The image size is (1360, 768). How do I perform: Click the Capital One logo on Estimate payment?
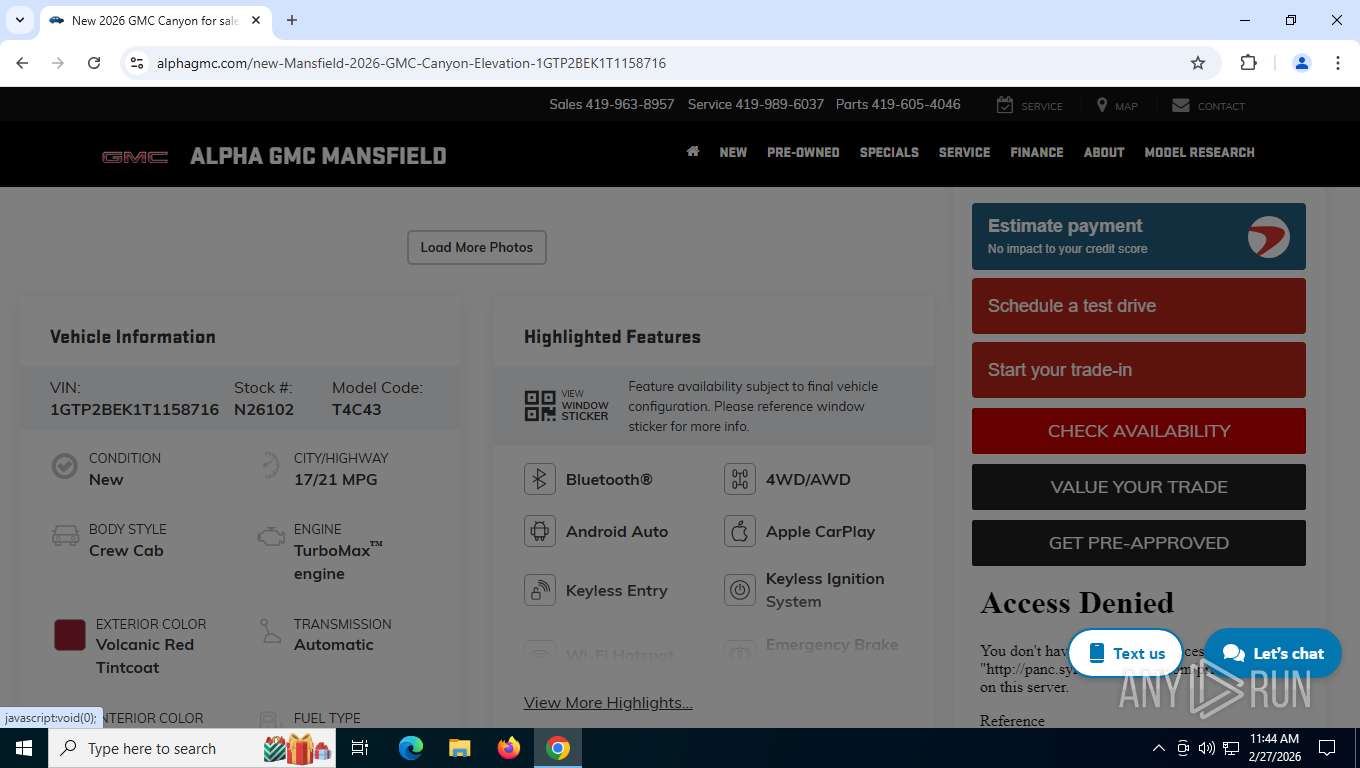coord(1268,237)
